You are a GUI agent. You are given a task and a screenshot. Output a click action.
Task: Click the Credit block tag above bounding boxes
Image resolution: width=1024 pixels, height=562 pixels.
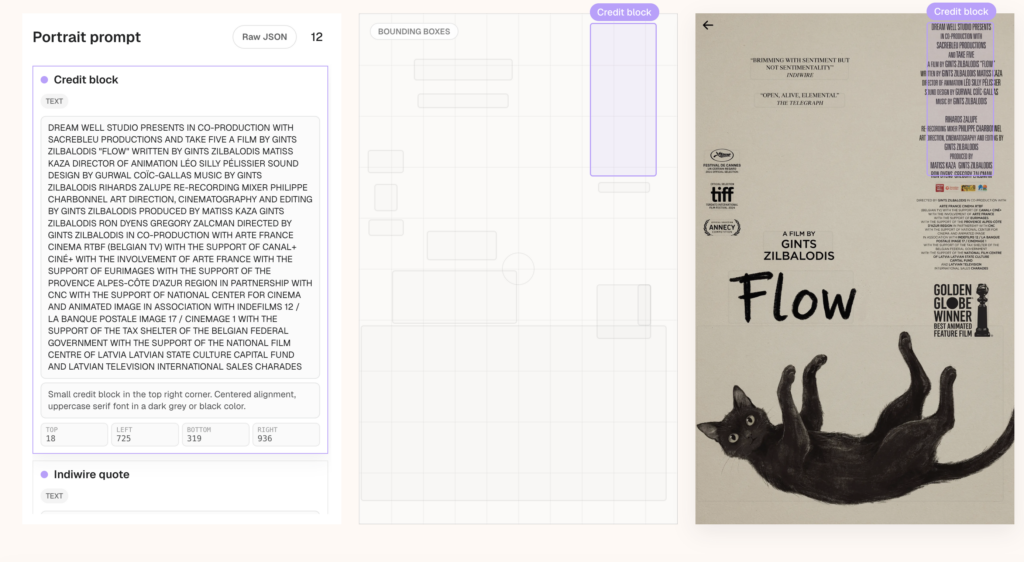pos(624,12)
